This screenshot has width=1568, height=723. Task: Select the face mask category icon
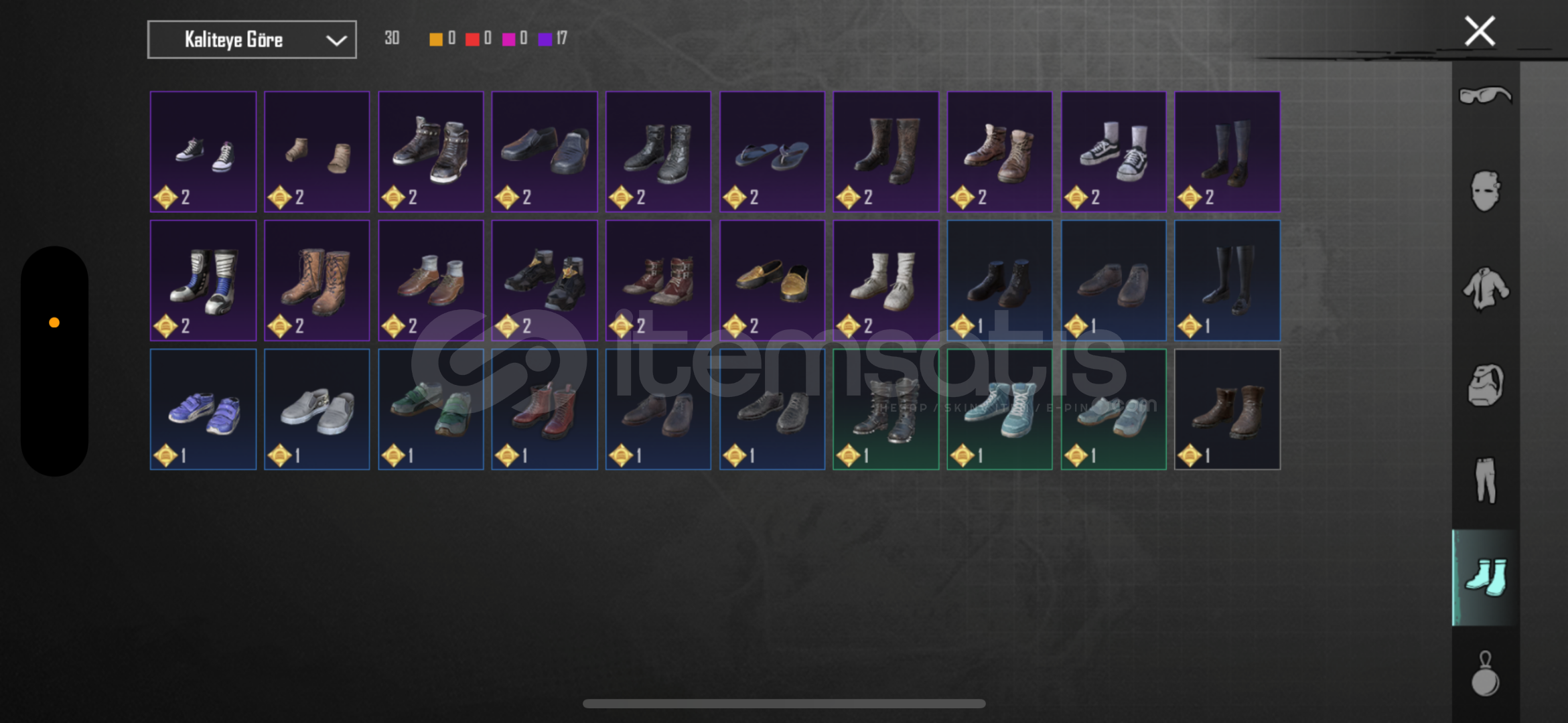[x=1485, y=191]
